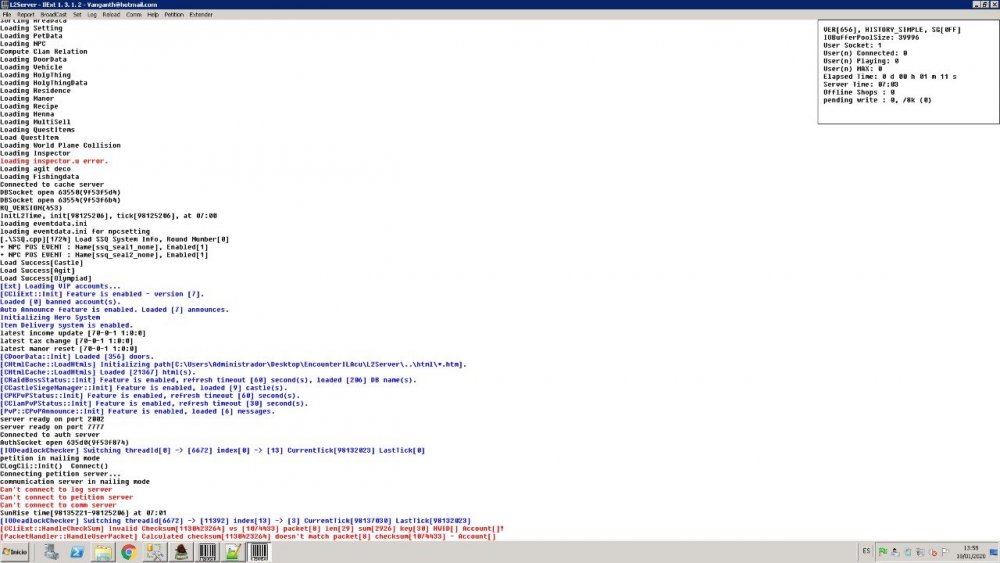This screenshot has height=563, width=1000.
Task: Open the Report menu
Action: pyautogui.click(x=25, y=16)
